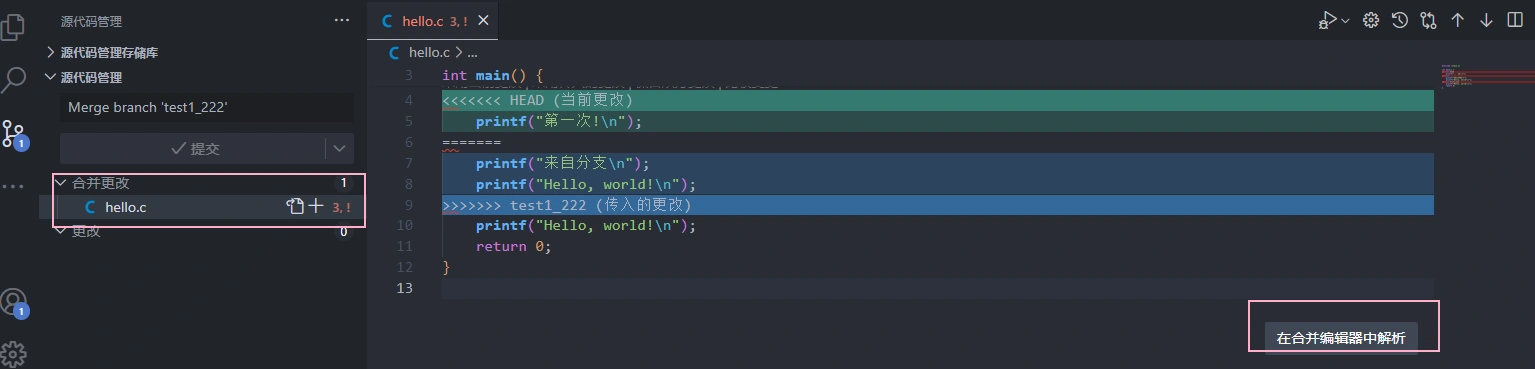The height and width of the screenshot is (369, 1535).
Task: Click 在合并编辑器中解析 button
Action: 1341,338
